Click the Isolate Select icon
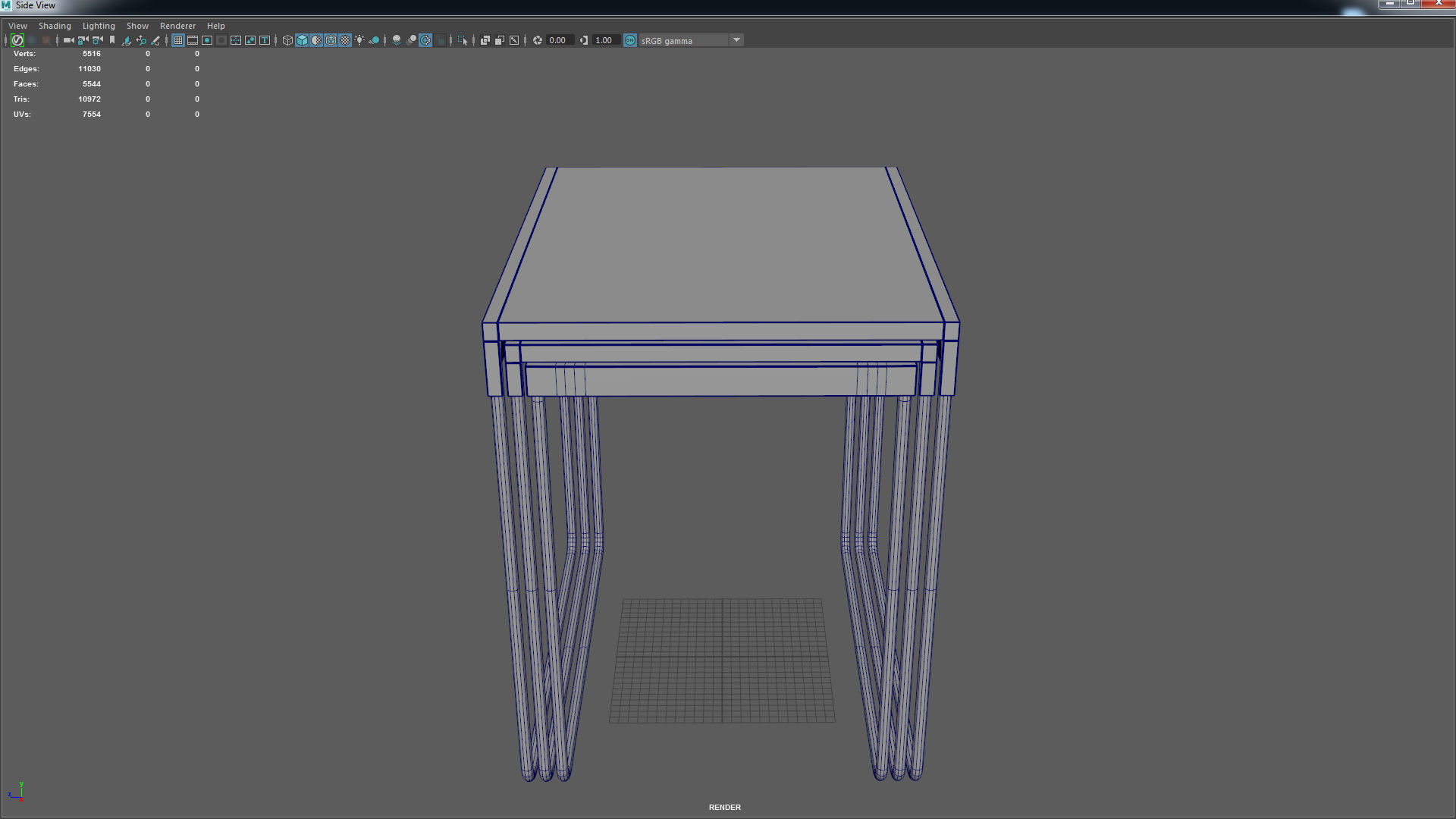This screenshot has width=1456, height=819. pos(463,40)
